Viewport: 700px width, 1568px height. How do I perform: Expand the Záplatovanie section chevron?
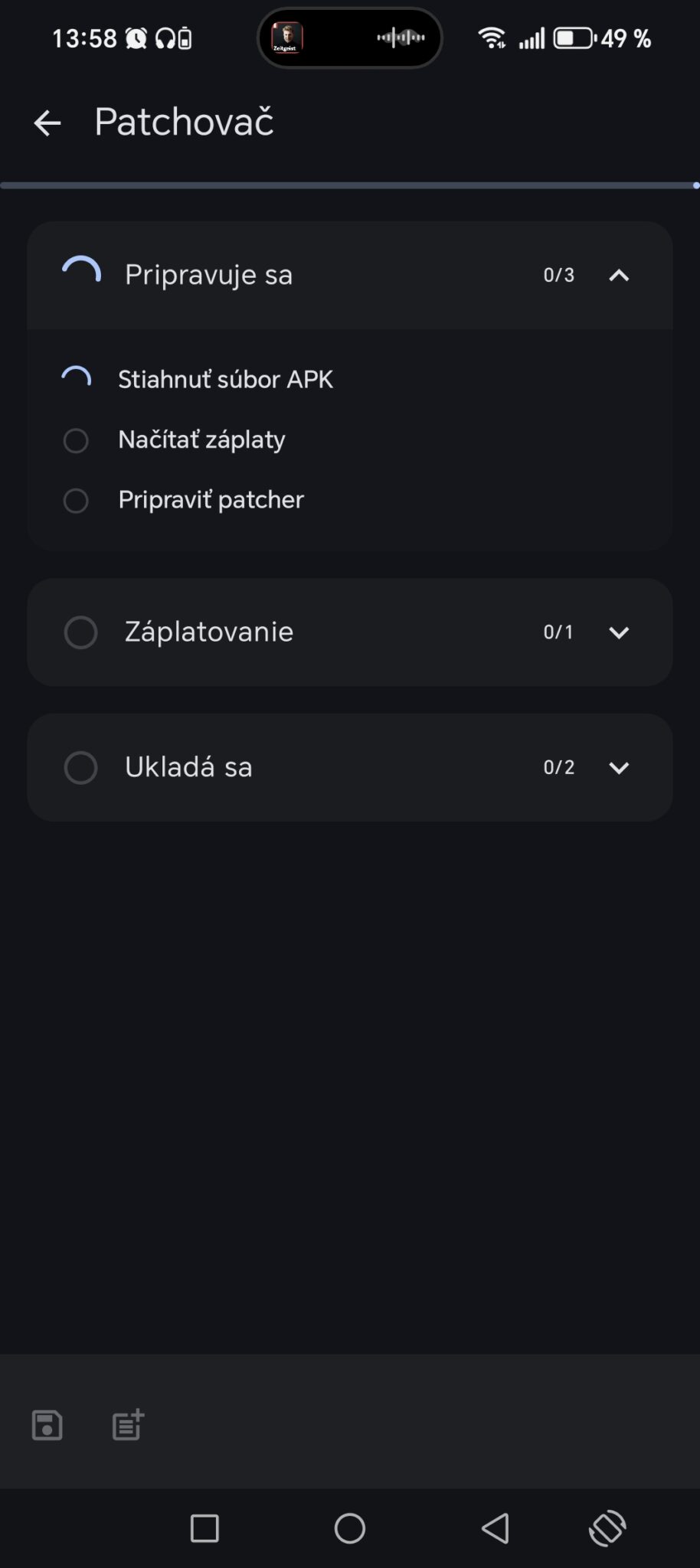[x=619, y=632]
